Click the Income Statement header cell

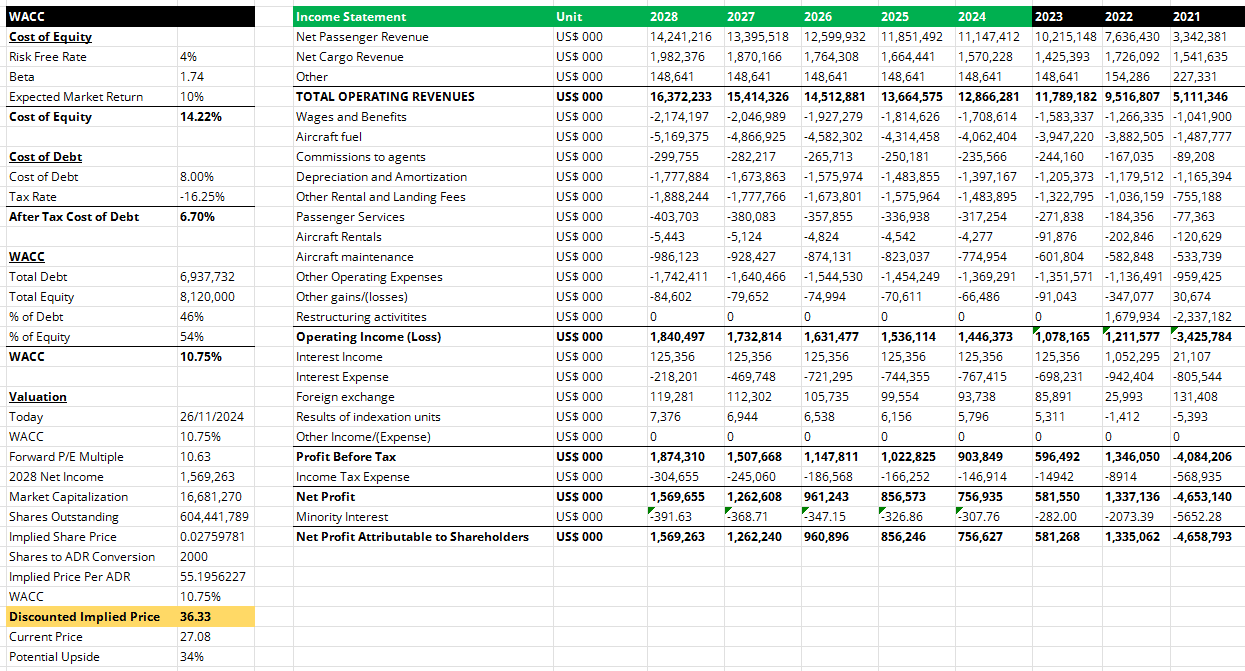click(421, 16)
